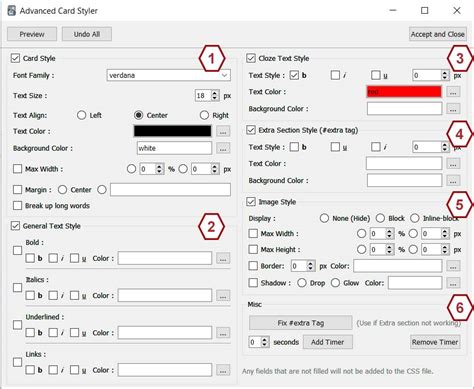Click the Advanced Card Styler title bar icon

pyautogui.click(x=12, y=10)
